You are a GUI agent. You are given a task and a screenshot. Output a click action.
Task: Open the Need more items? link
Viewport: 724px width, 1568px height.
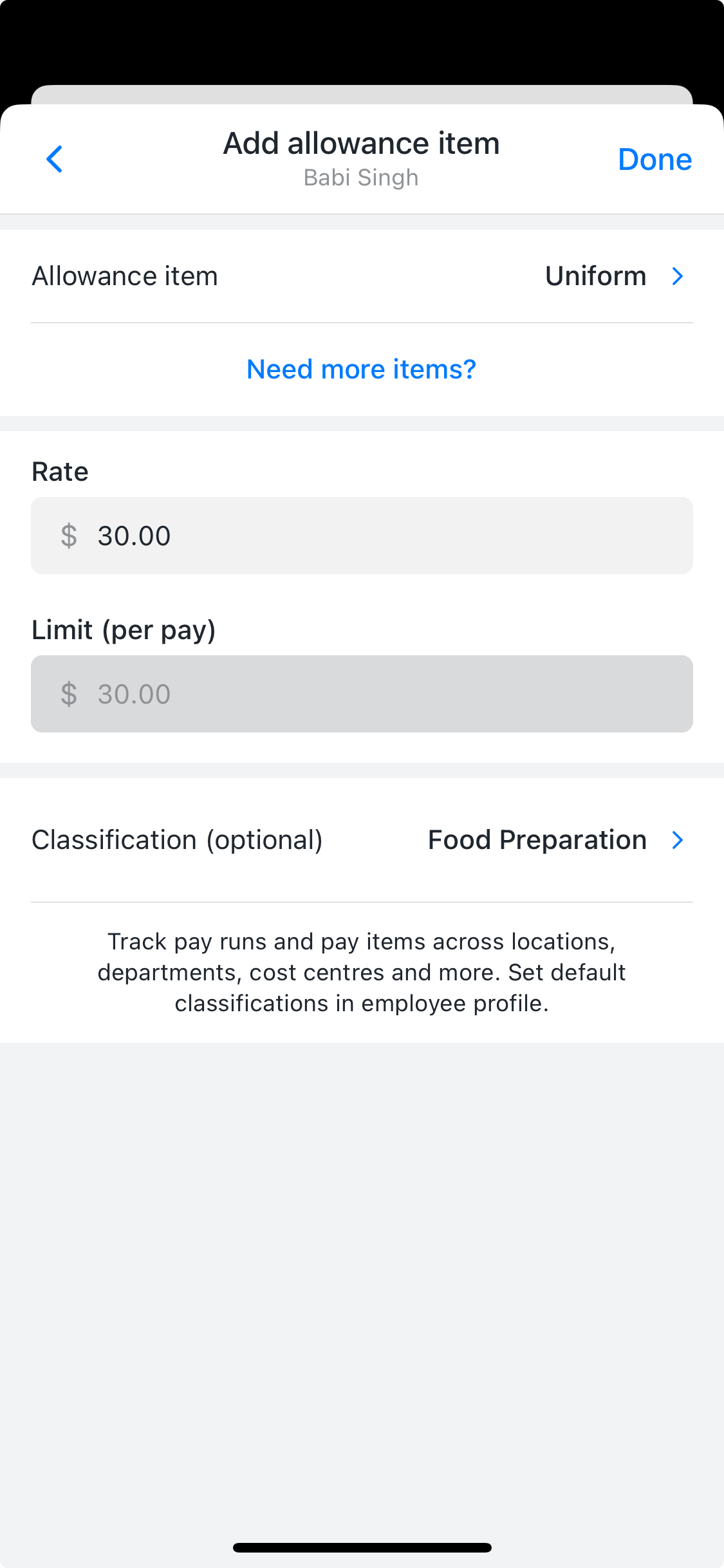361,369
